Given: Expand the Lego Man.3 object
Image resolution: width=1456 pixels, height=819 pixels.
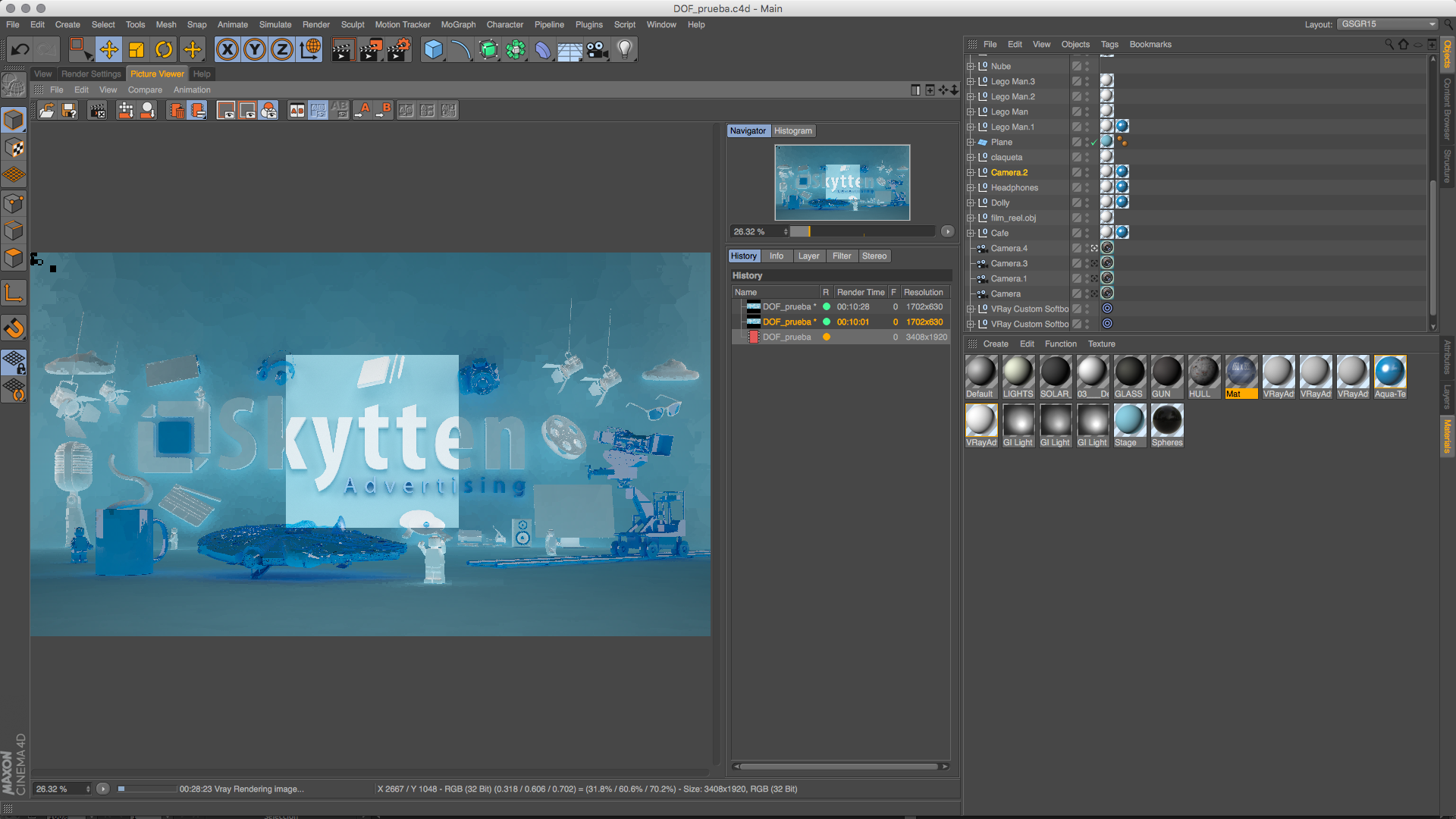Looking at the screenshot, I should click(x=970, y=81).
